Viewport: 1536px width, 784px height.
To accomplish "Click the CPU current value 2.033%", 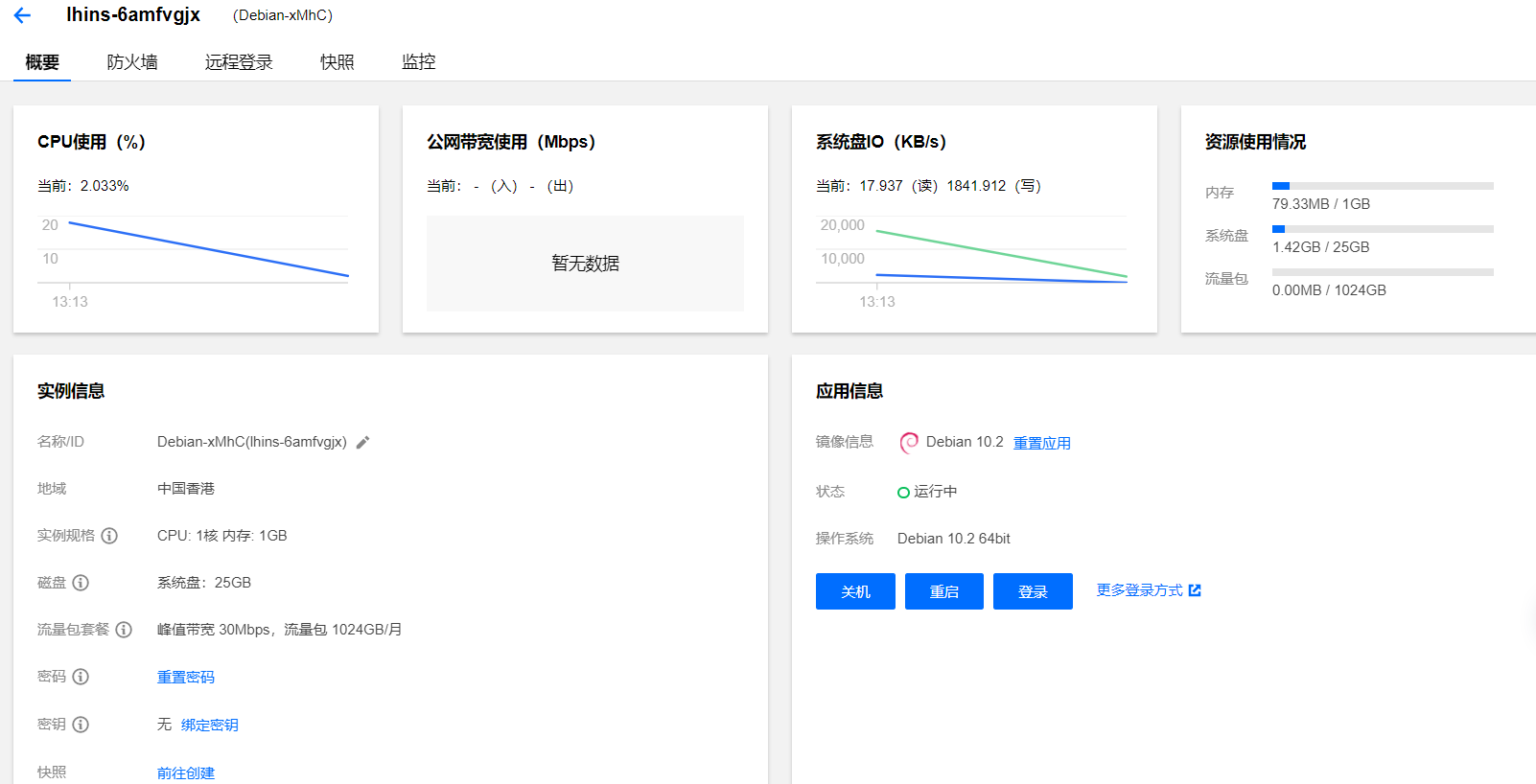I will point(105,186).
